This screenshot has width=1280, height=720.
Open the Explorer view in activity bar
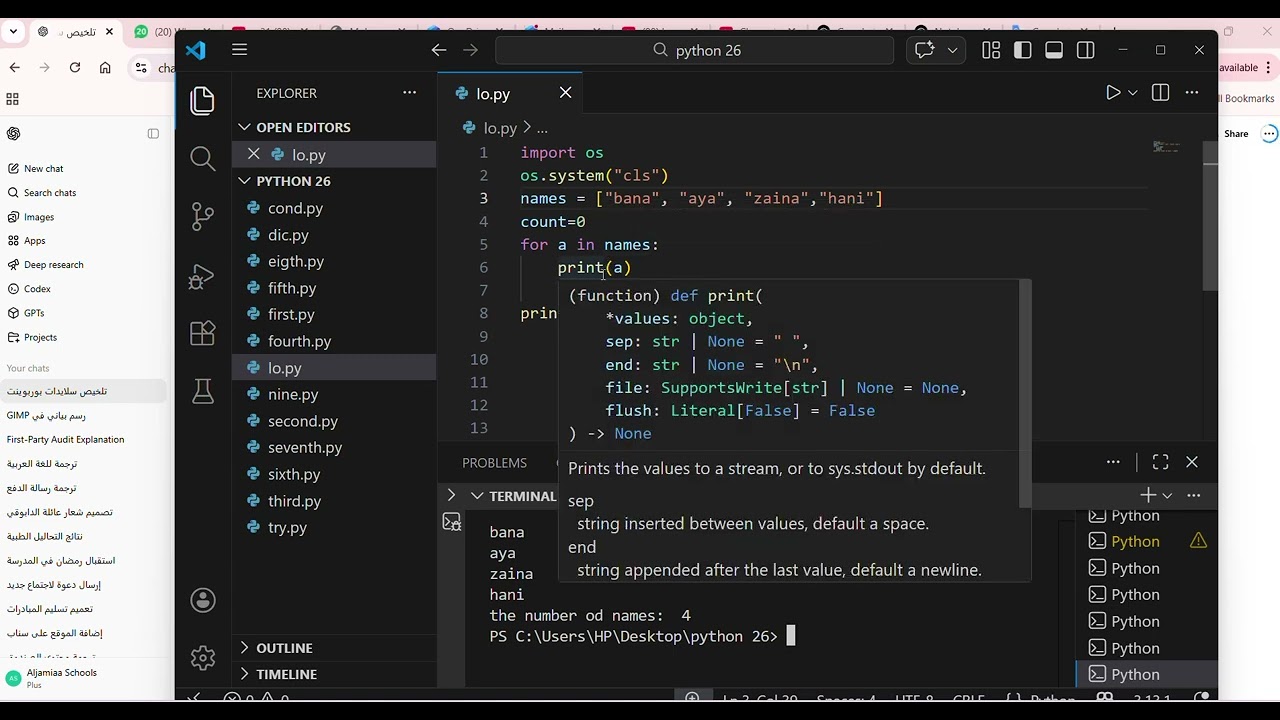(203, 100)
